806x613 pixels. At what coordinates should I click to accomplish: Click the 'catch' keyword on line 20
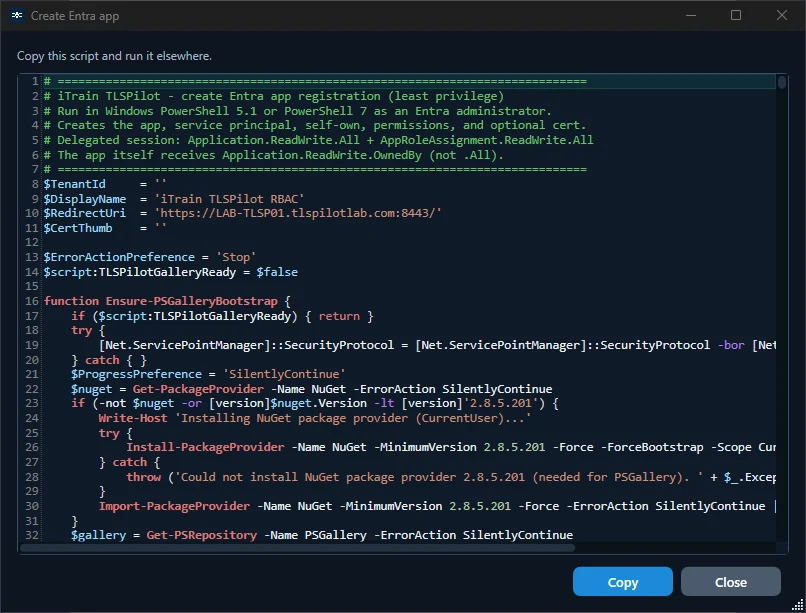click(x=102, y=360)
